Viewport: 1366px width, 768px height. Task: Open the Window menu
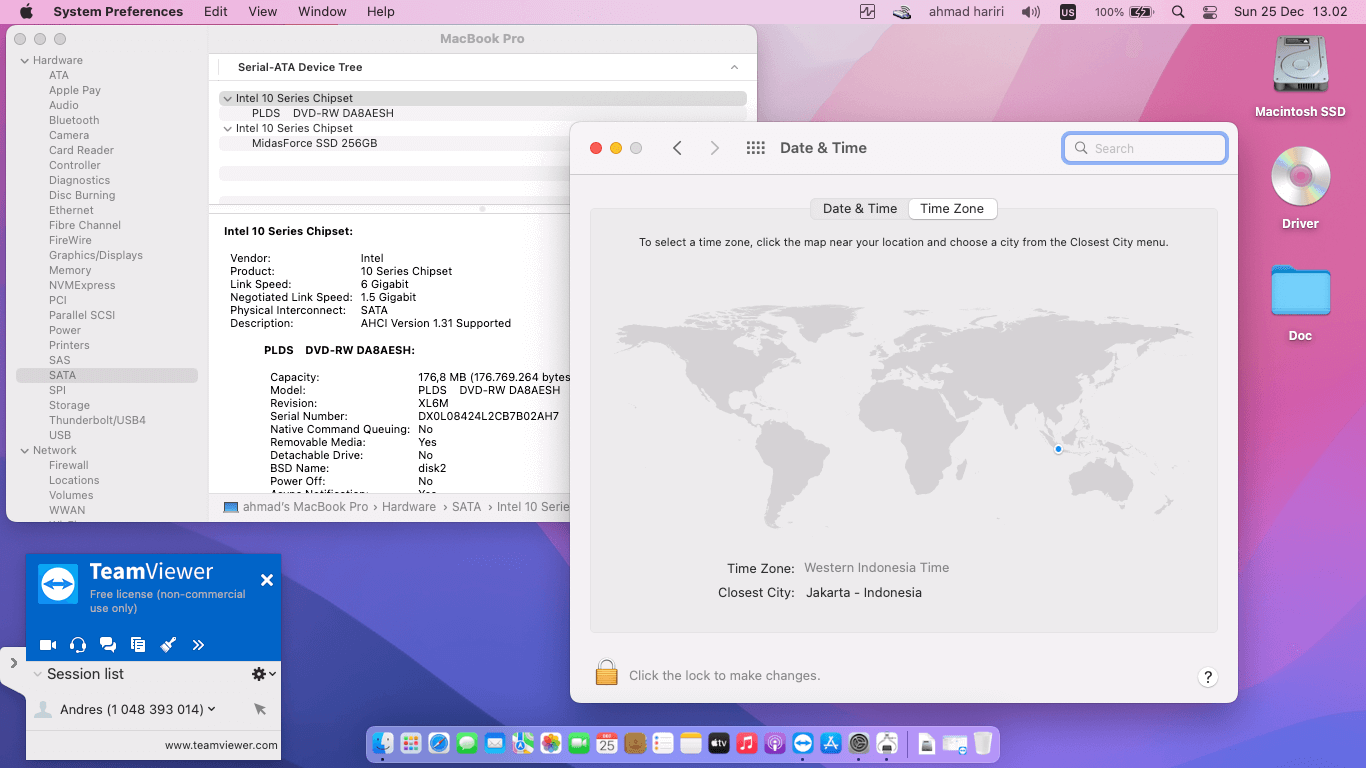tap(322, 12)
